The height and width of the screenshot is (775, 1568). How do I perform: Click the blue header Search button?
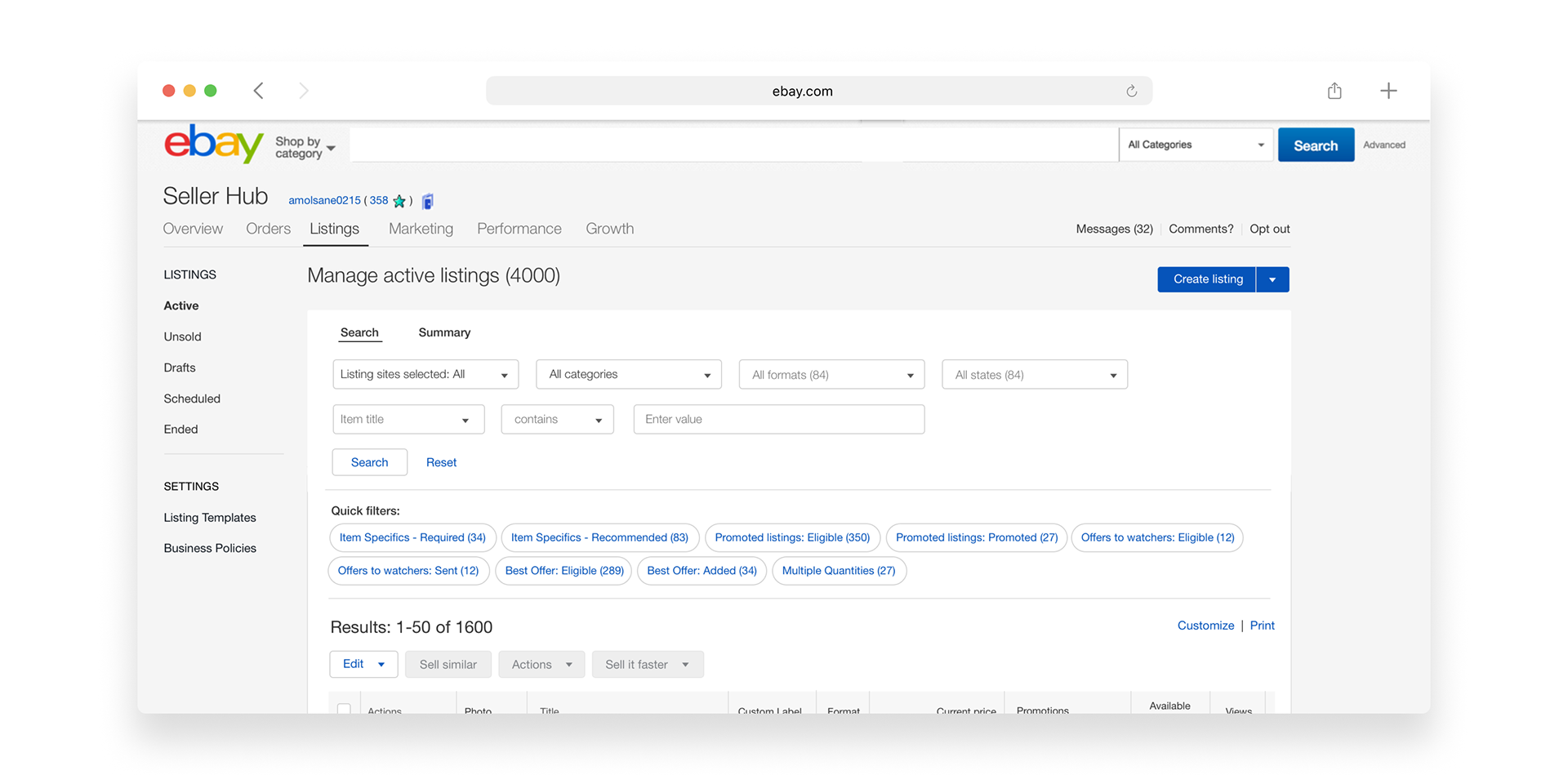(x=1316, y=145)
